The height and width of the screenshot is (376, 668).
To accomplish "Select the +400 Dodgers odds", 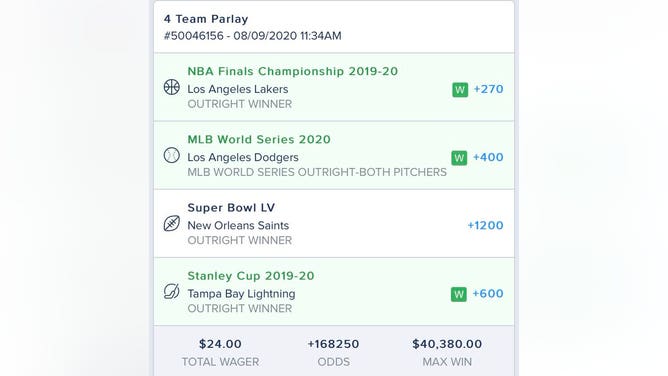I will pyautogui.click(x=488, y=157).
